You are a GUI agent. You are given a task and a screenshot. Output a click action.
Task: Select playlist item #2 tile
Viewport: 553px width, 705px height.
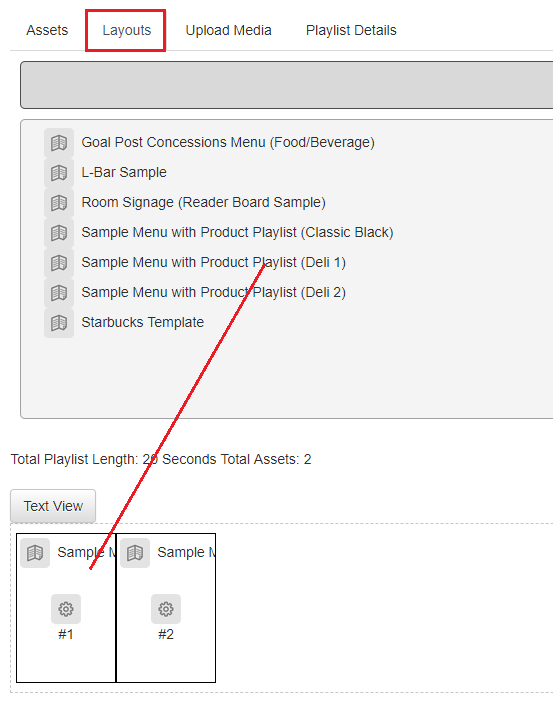(166, 608)
